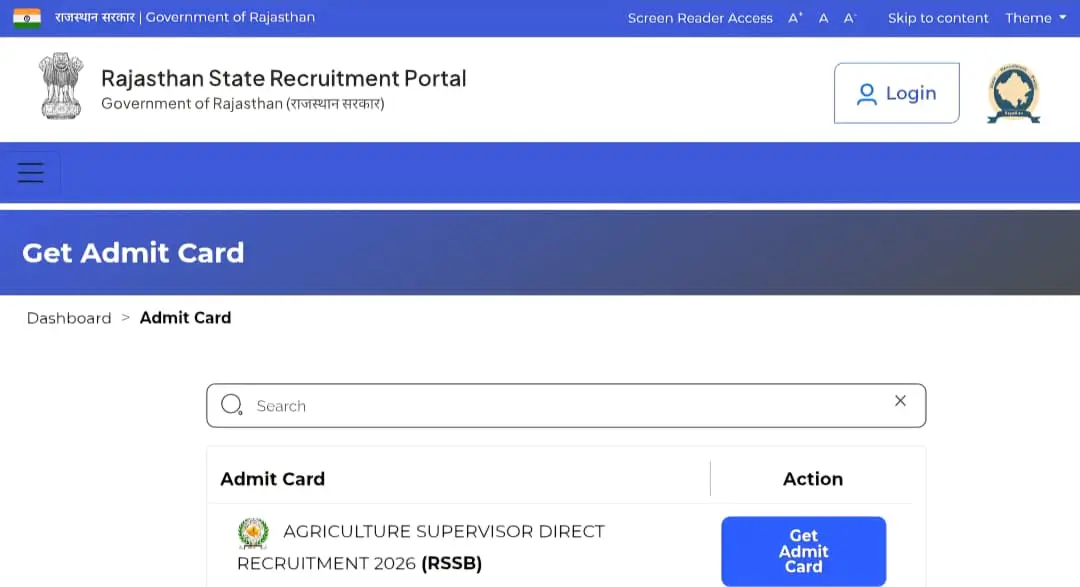Image resolution: width=1080 pixels, height=587 pixels.
Task: Open the Theme dropdown
Action: (x=1035, y=18)
